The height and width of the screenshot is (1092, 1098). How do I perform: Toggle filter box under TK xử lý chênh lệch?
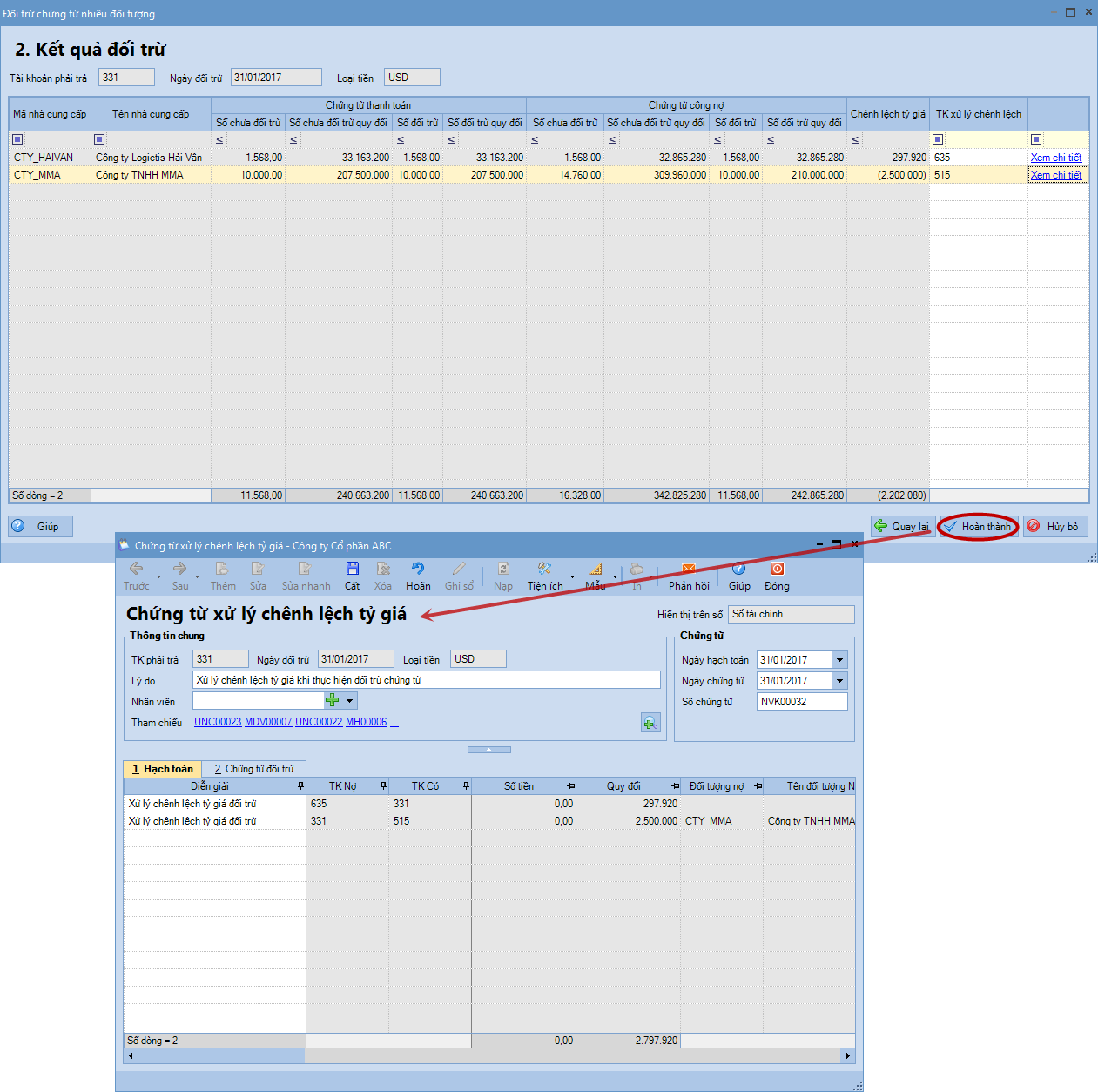point(938,139)
